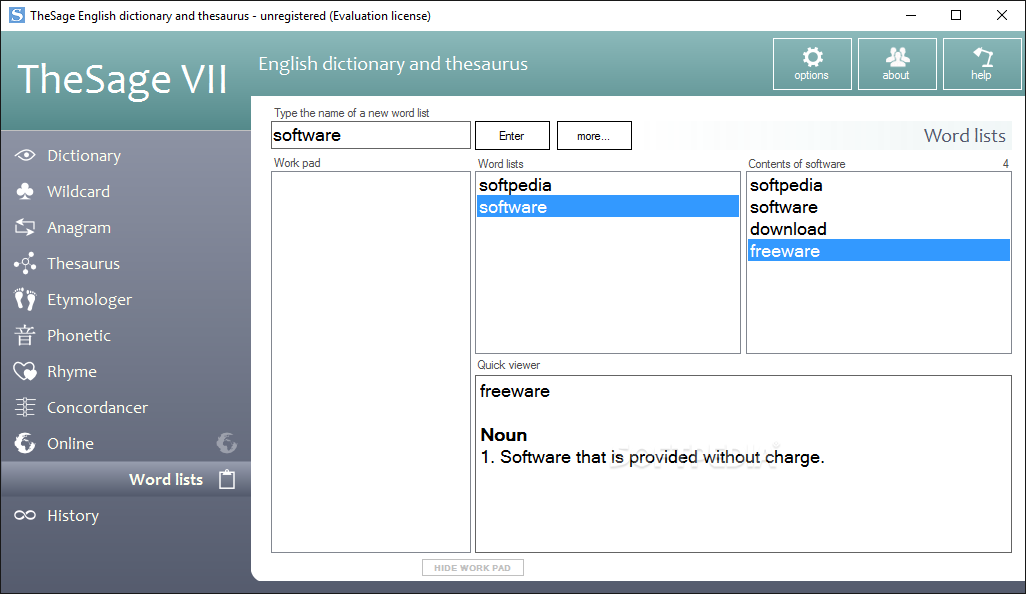Click the Enter button
Viewport: 1026px width, 594px height.
point(512,135)
